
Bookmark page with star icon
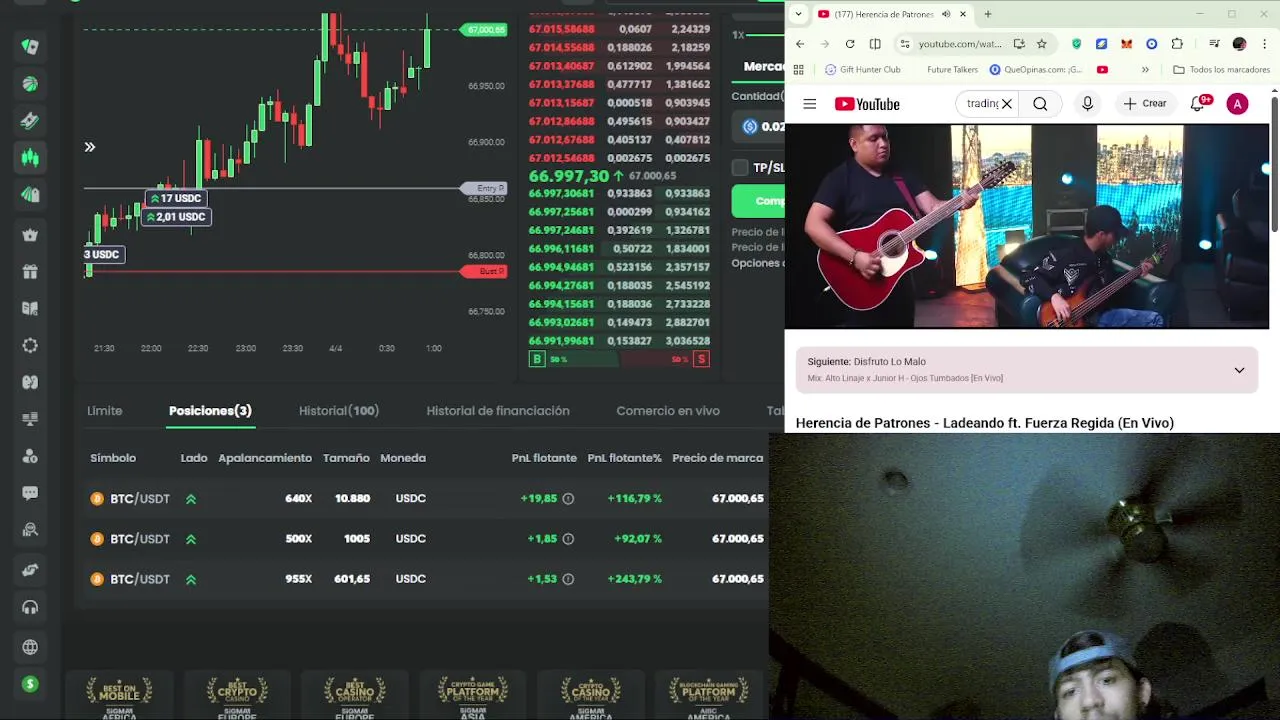pyautogui.click(x=1041, y=44)
